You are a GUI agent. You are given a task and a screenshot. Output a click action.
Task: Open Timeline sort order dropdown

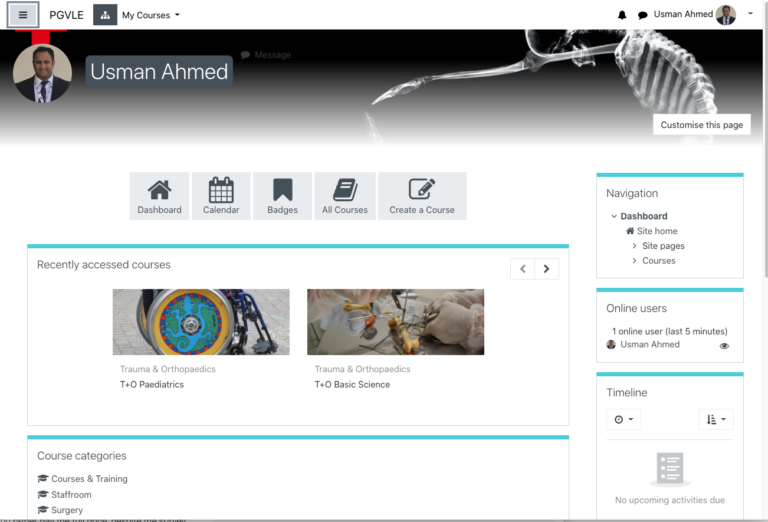716,419
